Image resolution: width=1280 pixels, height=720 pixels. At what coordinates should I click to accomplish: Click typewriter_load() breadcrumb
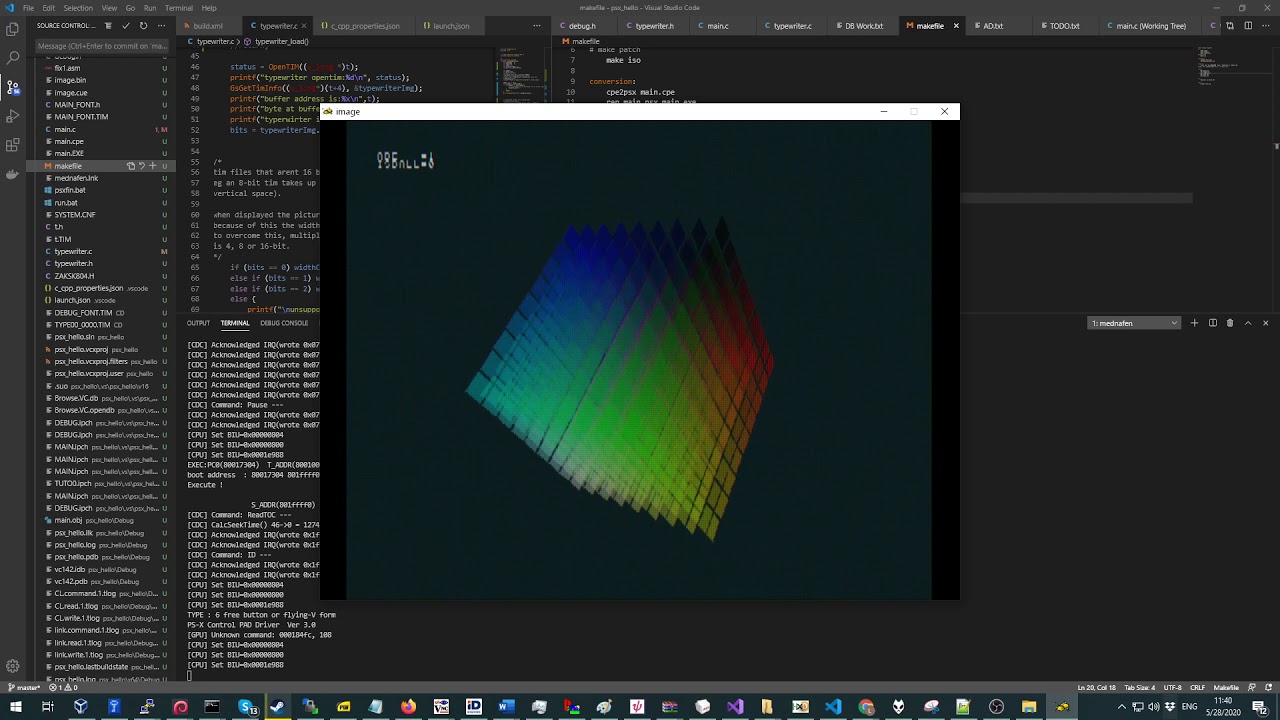click(x=281, y=42)
